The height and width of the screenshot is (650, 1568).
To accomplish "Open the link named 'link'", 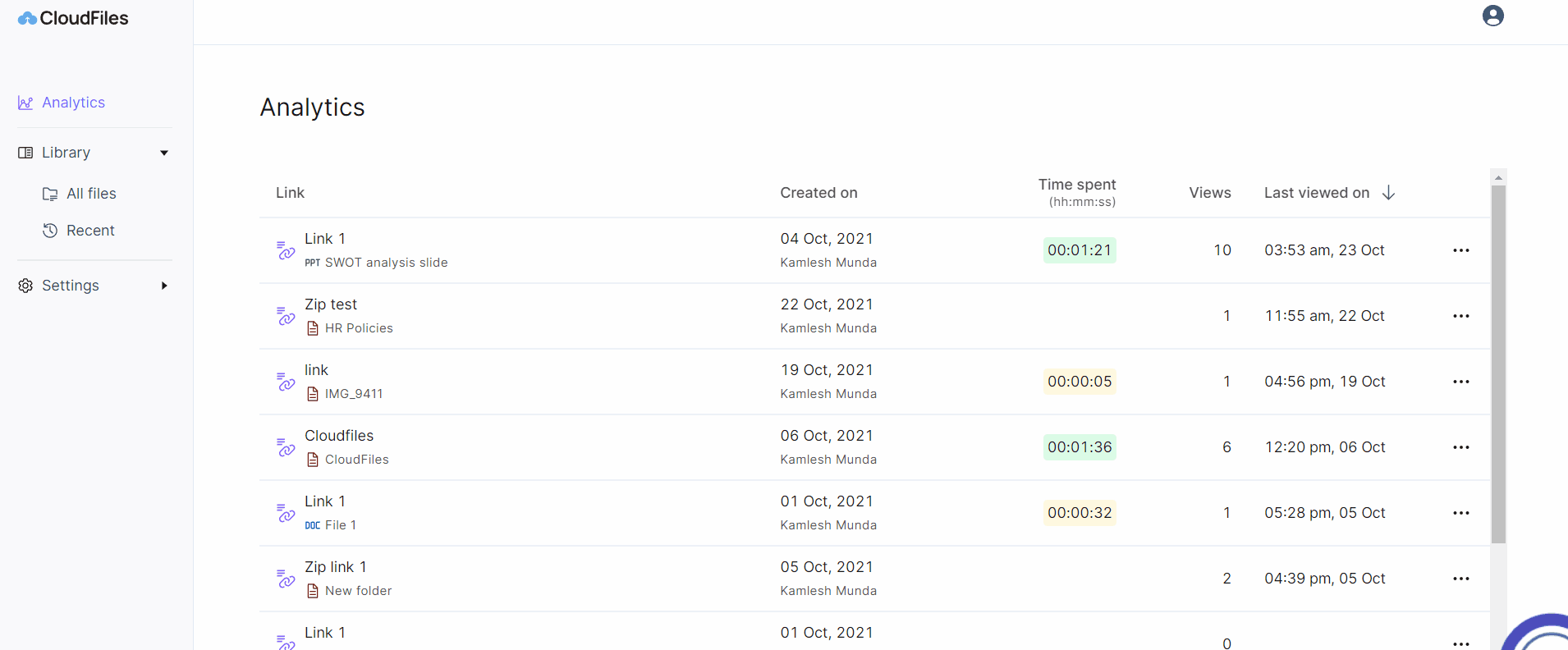I will pyautogui.click(x=316, y=370).
